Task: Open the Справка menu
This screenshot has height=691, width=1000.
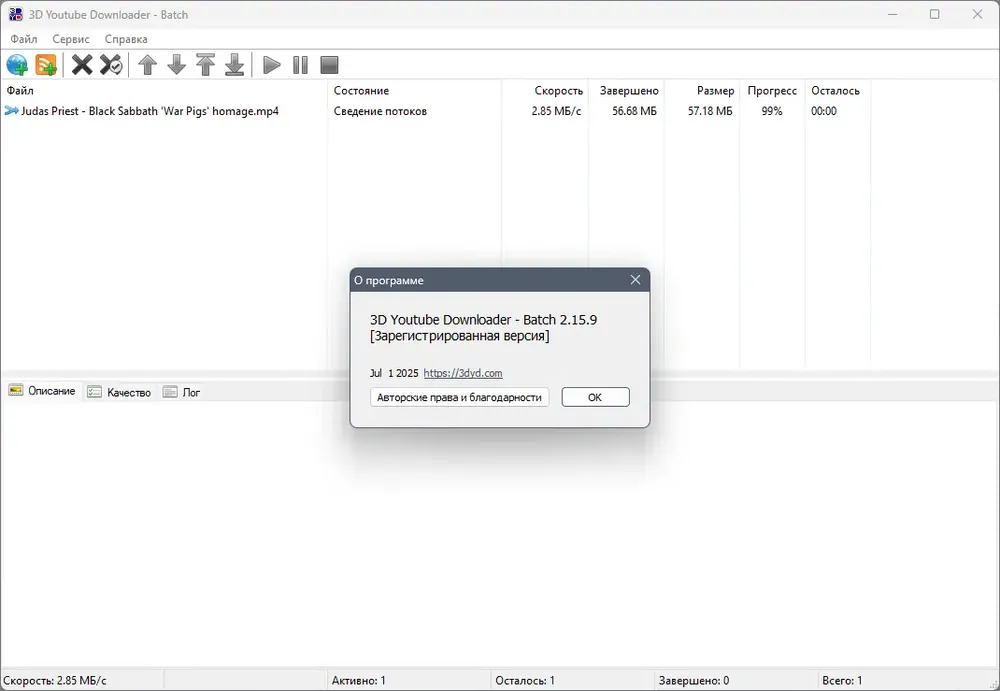Action: (x=126, y=39)
